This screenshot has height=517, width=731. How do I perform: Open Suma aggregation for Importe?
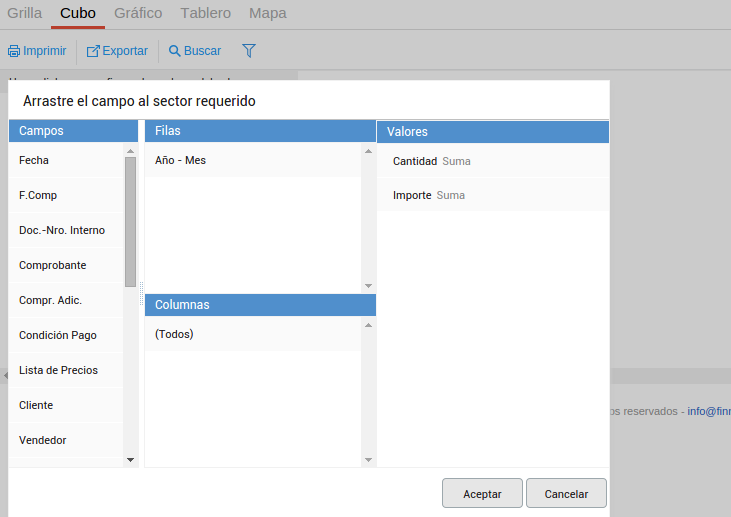click(x=451, y=196)
